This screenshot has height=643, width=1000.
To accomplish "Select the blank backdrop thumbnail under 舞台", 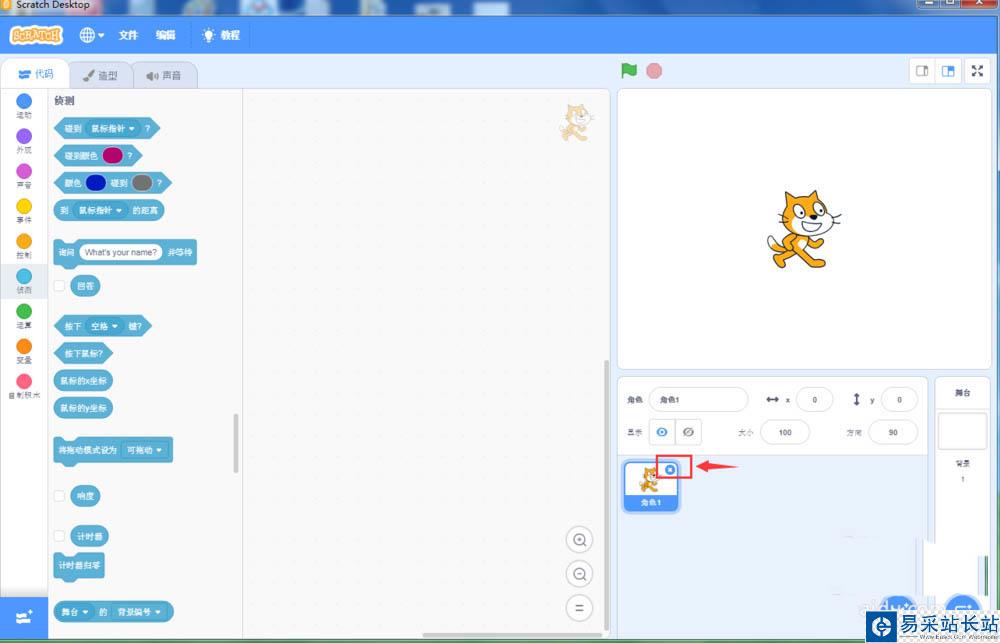I will coord(962,431).
